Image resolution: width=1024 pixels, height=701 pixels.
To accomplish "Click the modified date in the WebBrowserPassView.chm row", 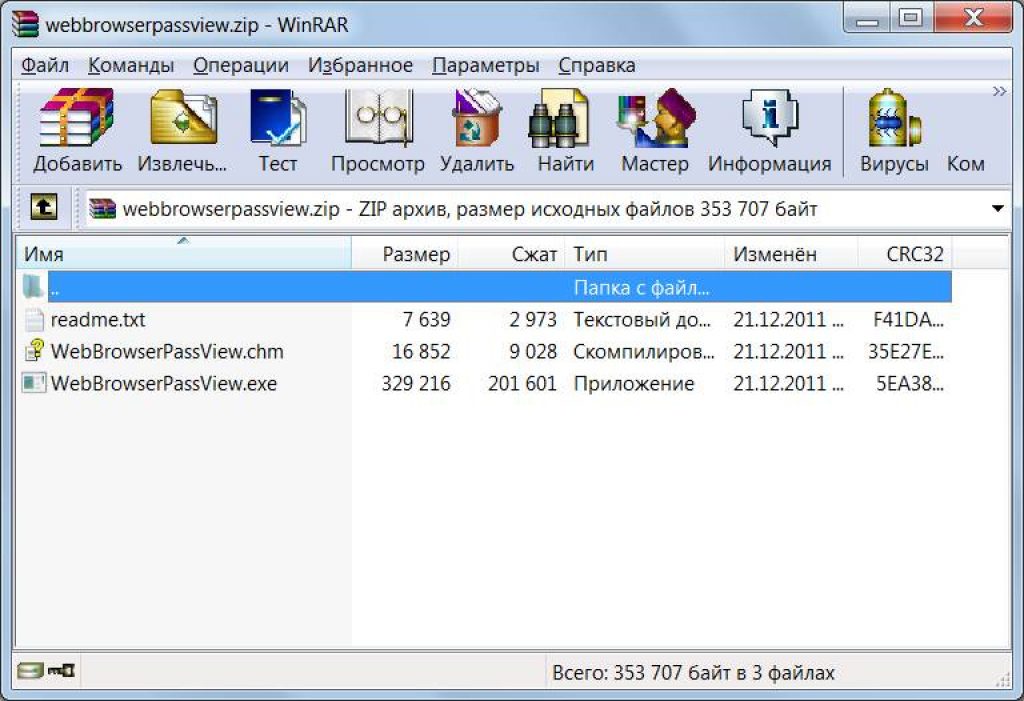I will click(788, 351).
